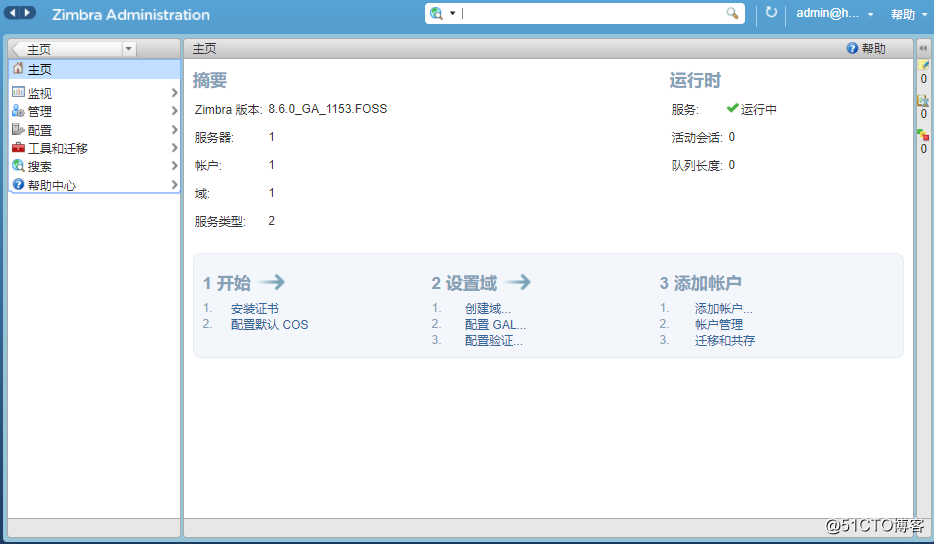Open the 主页 breadcrumb dropdown arrow
The width and height of the screenshot is (934, 544).
129,49
